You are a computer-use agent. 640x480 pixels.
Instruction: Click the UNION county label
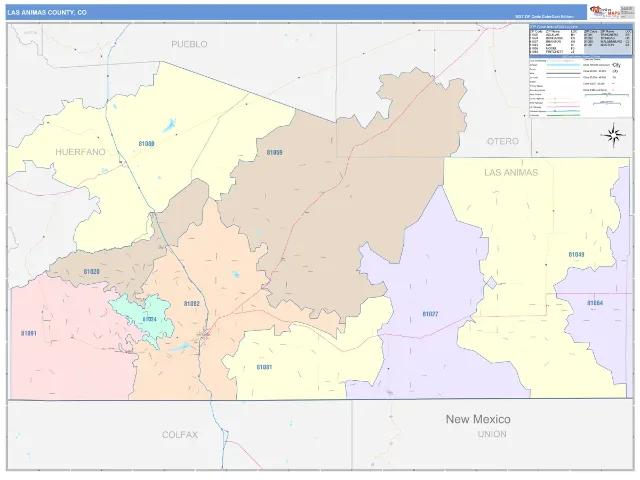(x=492, y=434)
